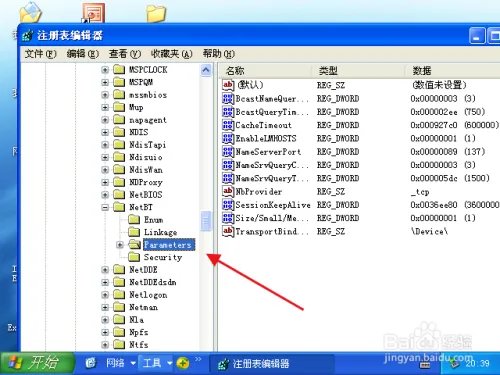Screen dimensions: 500x375
Task: Select the NDProxy folder icon
Action: pos(119,182)
